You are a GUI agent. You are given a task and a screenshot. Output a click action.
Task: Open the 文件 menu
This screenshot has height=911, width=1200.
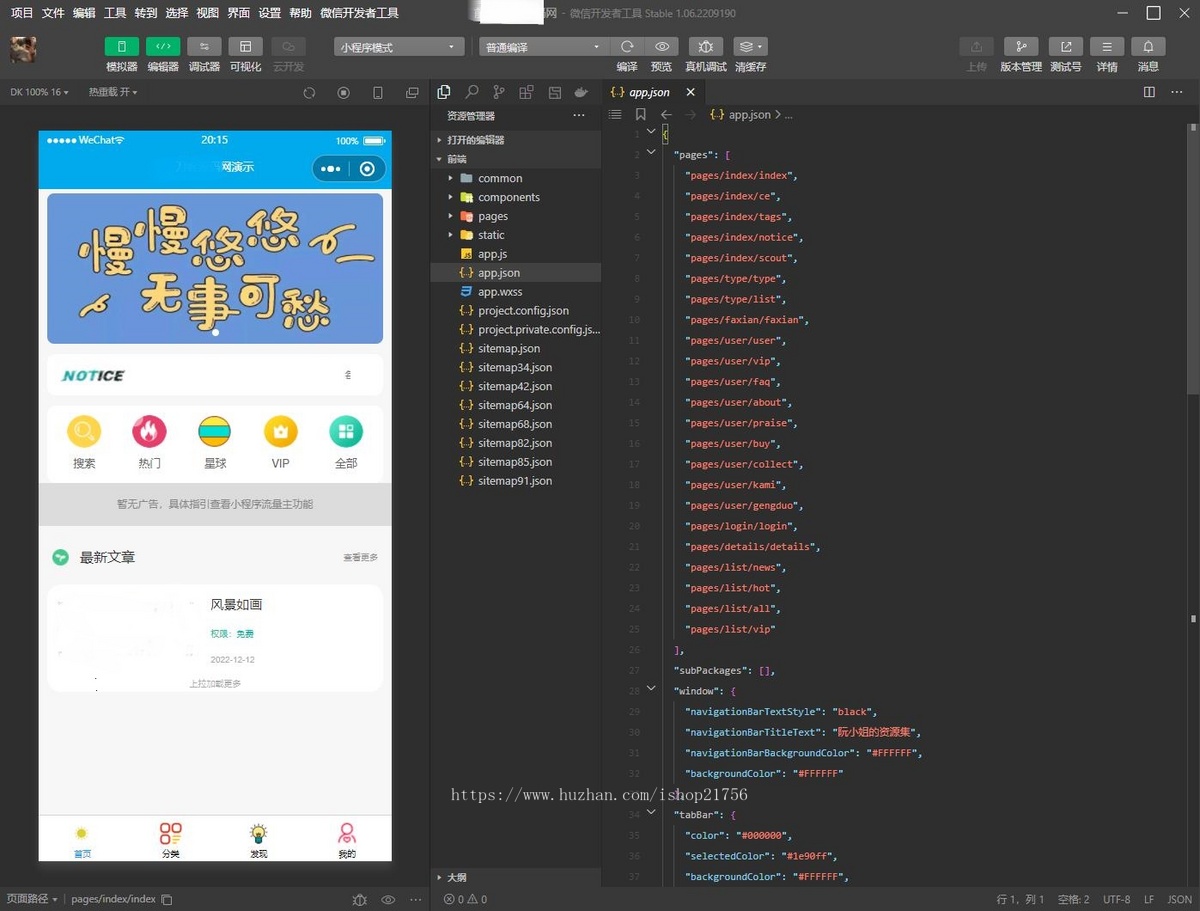click(x=53, y=13)
